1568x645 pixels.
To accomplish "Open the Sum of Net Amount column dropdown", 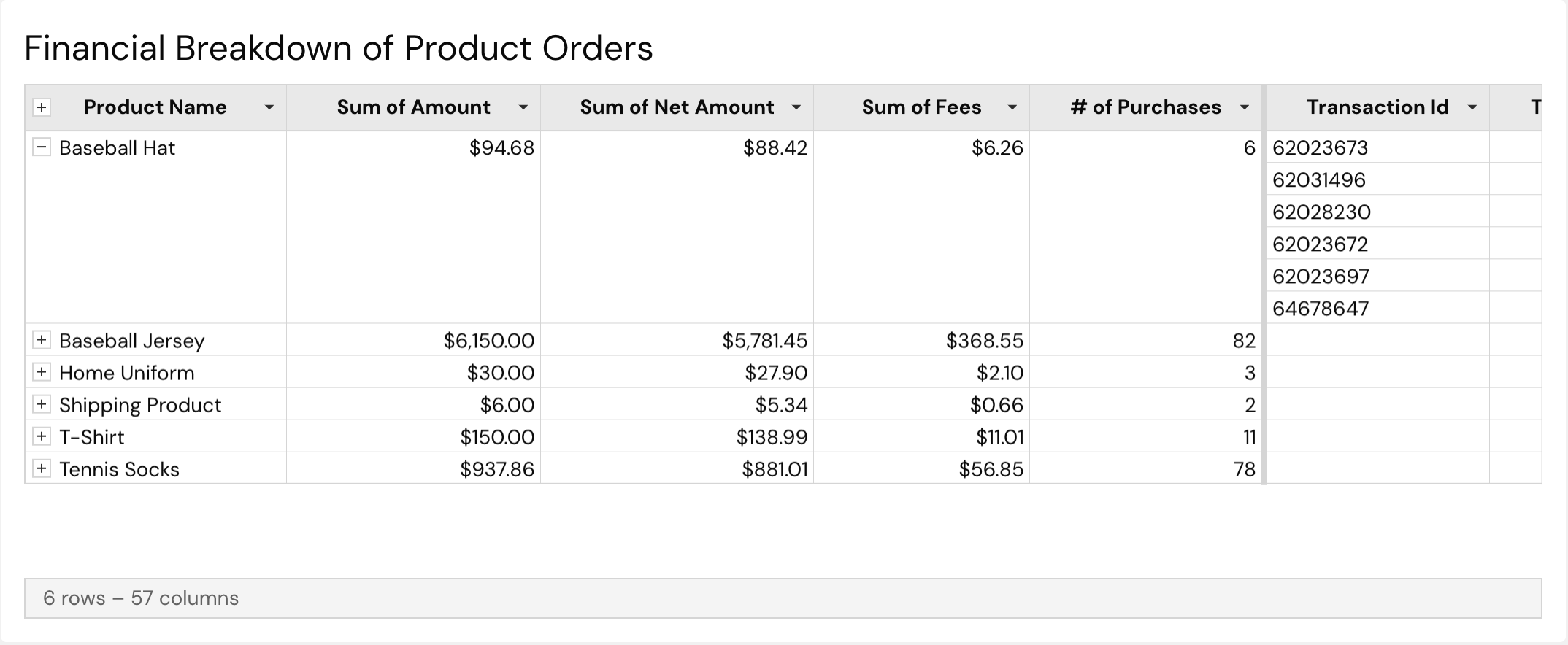I will (796, 107).
